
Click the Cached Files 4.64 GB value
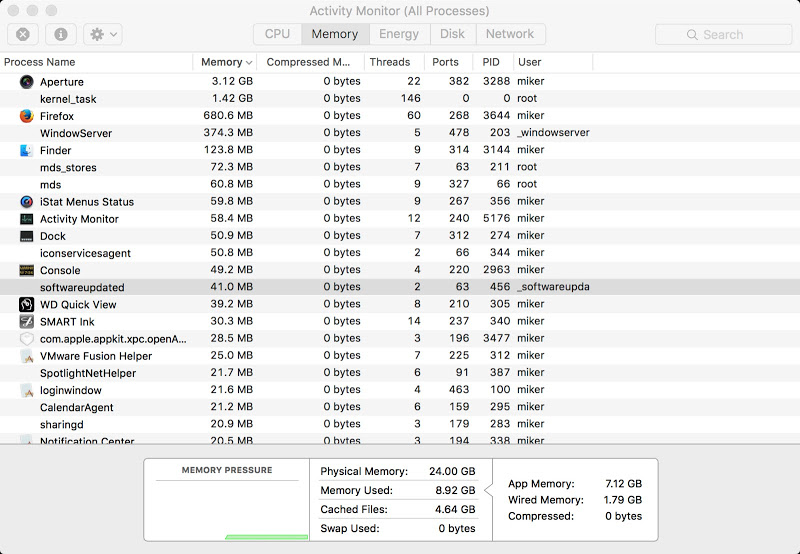[455, 509]
